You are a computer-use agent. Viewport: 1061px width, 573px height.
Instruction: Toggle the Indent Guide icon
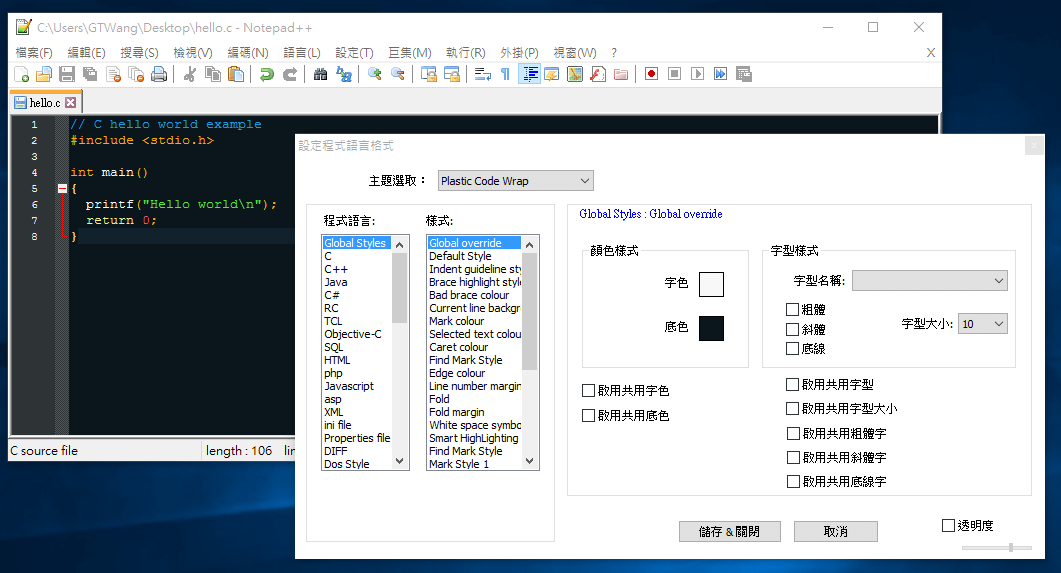pyautogui.click(x=529, y=74)
